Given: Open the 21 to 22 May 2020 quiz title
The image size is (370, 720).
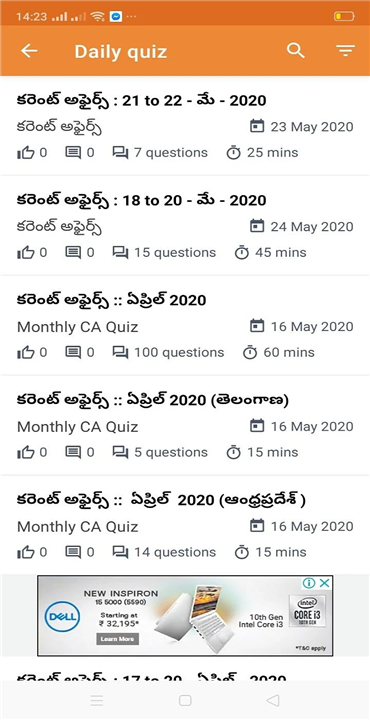Looking at the screenshot, I should (x=141, y=100).
